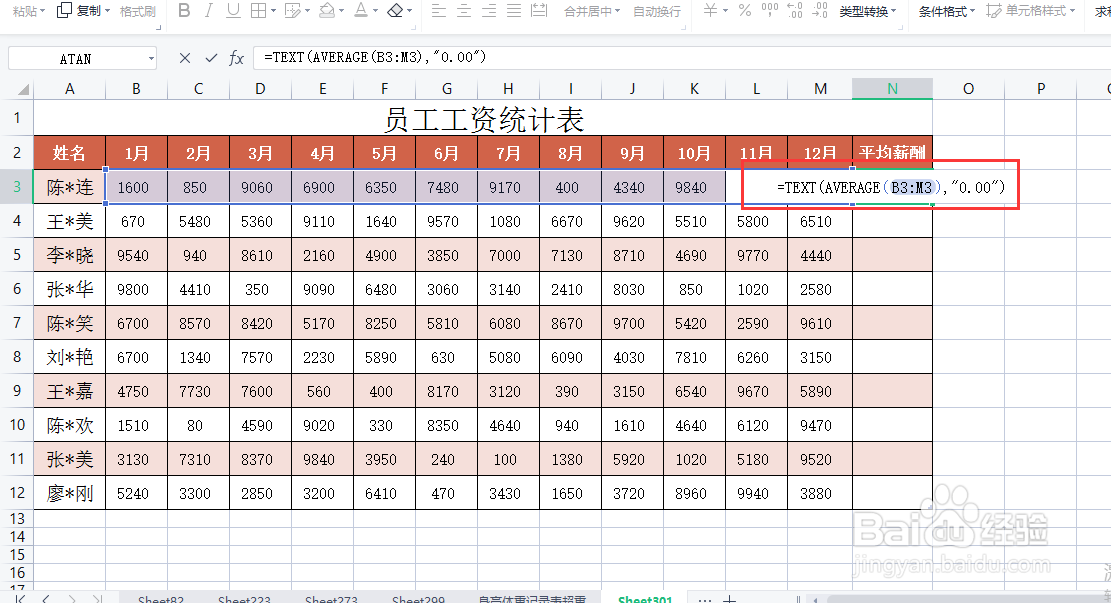
Task: Click the 自动换行 wrap text button
Action: pos(657,11)
